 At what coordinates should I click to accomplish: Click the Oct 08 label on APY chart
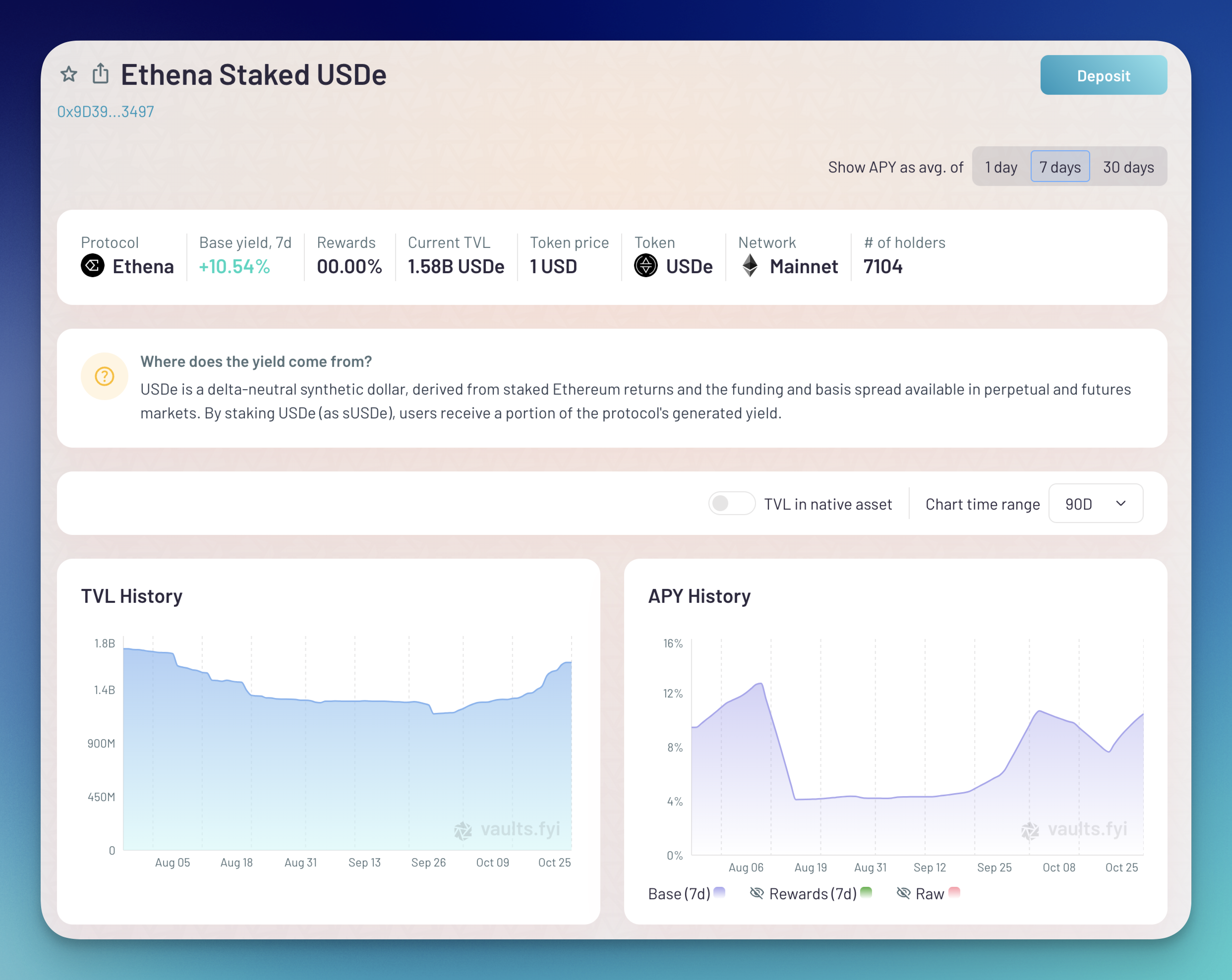click(1059, 867)
